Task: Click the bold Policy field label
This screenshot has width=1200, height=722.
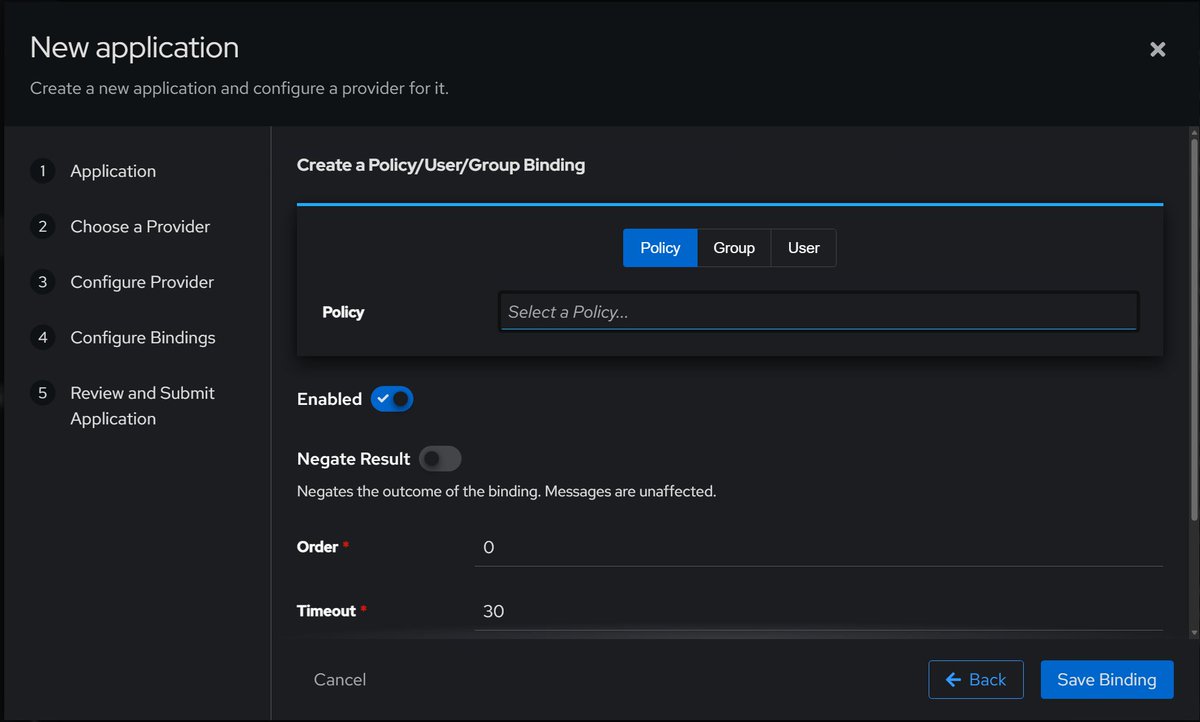Action: 343,312
